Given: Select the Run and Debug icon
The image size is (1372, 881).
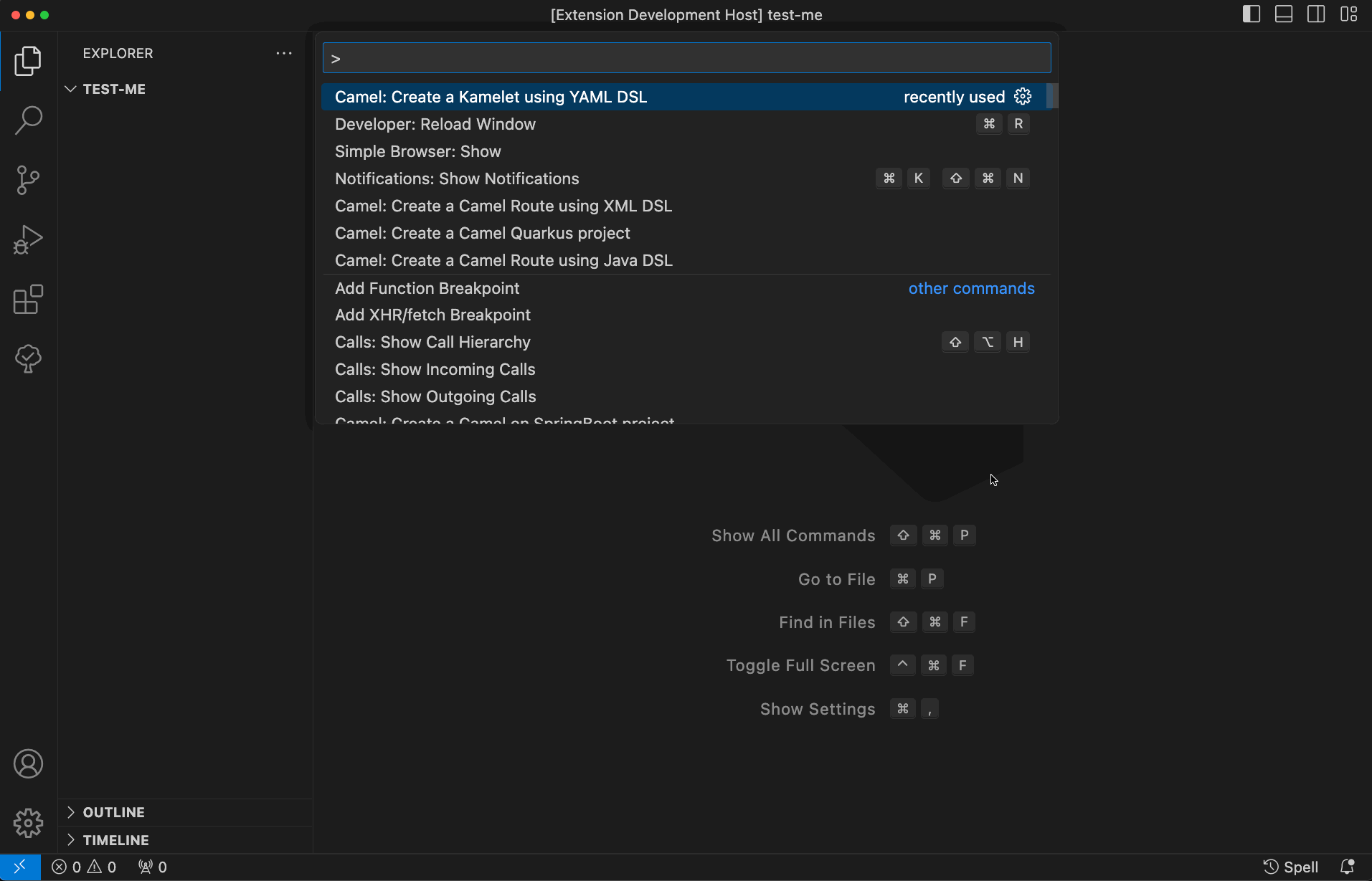Looking at the screenshot, I should (28, 239).
